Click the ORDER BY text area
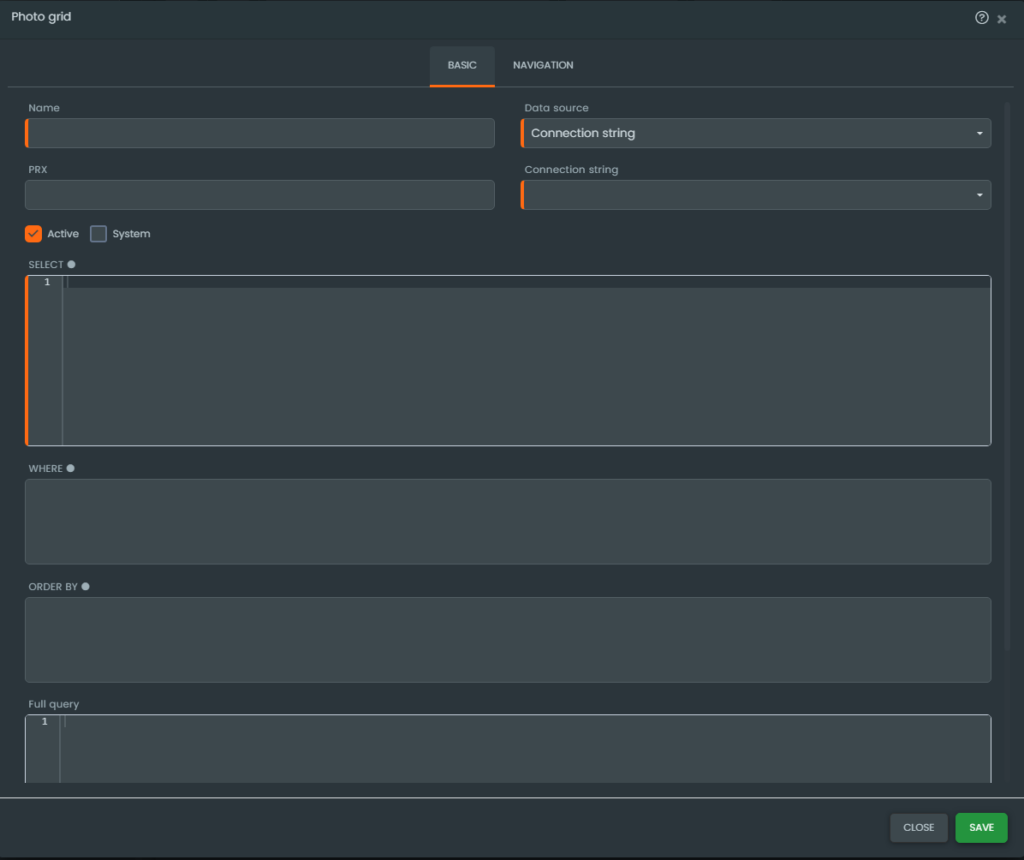Viewport: 1024px width, 860px height. click(x=508, y=640)
